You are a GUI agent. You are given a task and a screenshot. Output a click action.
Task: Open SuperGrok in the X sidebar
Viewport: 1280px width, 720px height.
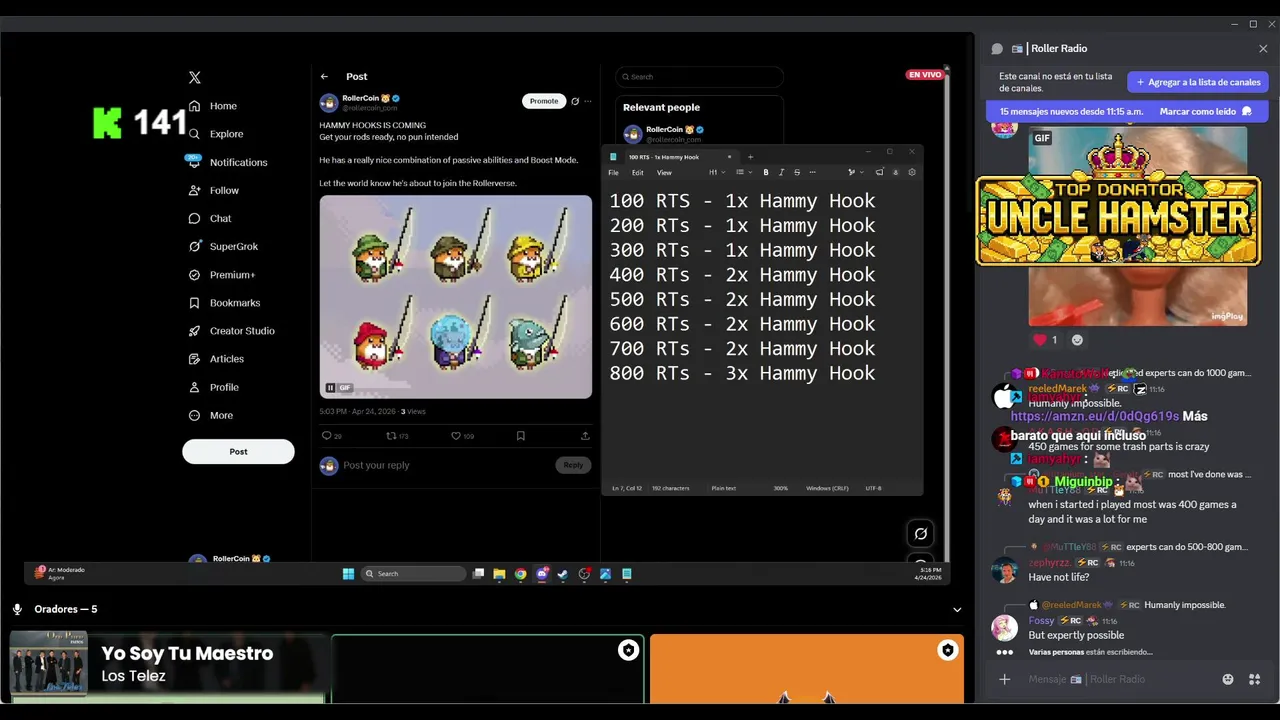[x=221, y=246]
